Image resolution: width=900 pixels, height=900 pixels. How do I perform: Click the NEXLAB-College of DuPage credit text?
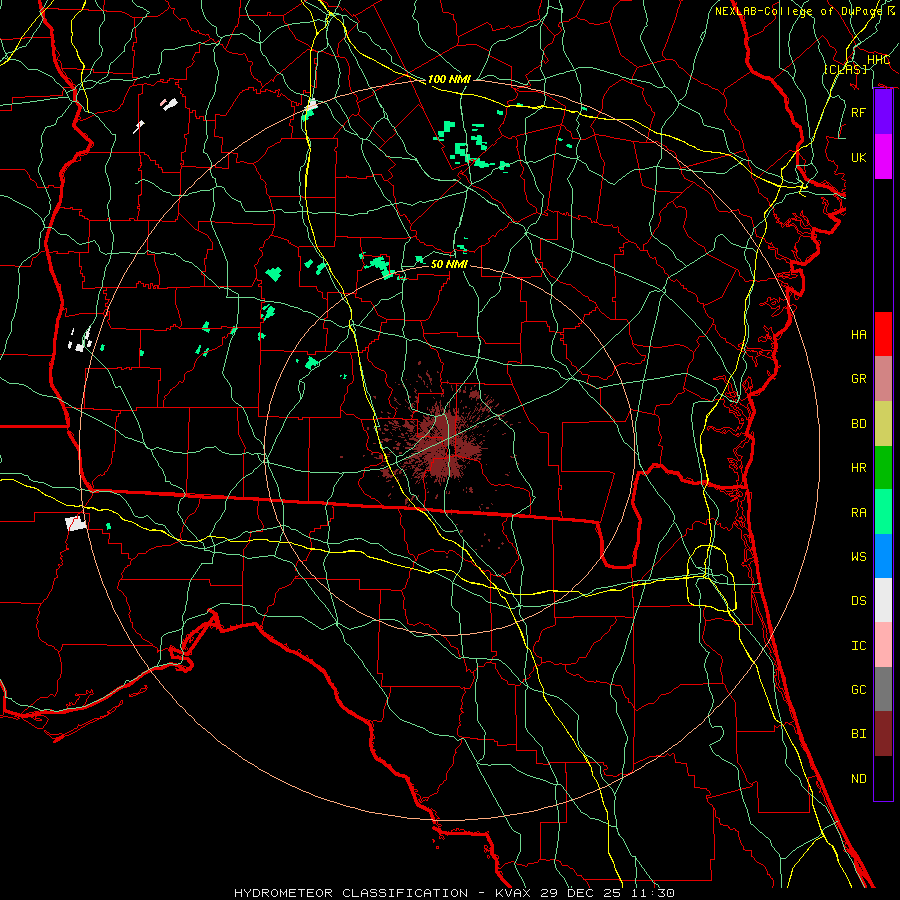point(805,11)
